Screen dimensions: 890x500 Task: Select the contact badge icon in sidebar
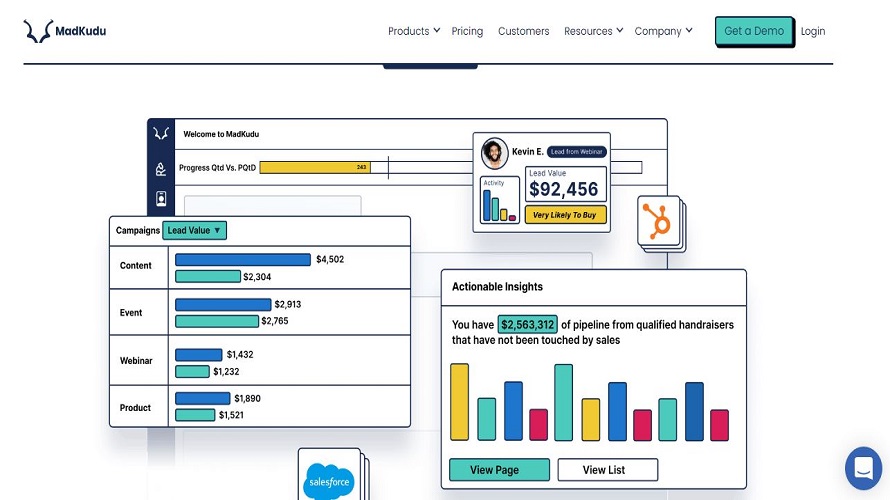tap(161, 198)
